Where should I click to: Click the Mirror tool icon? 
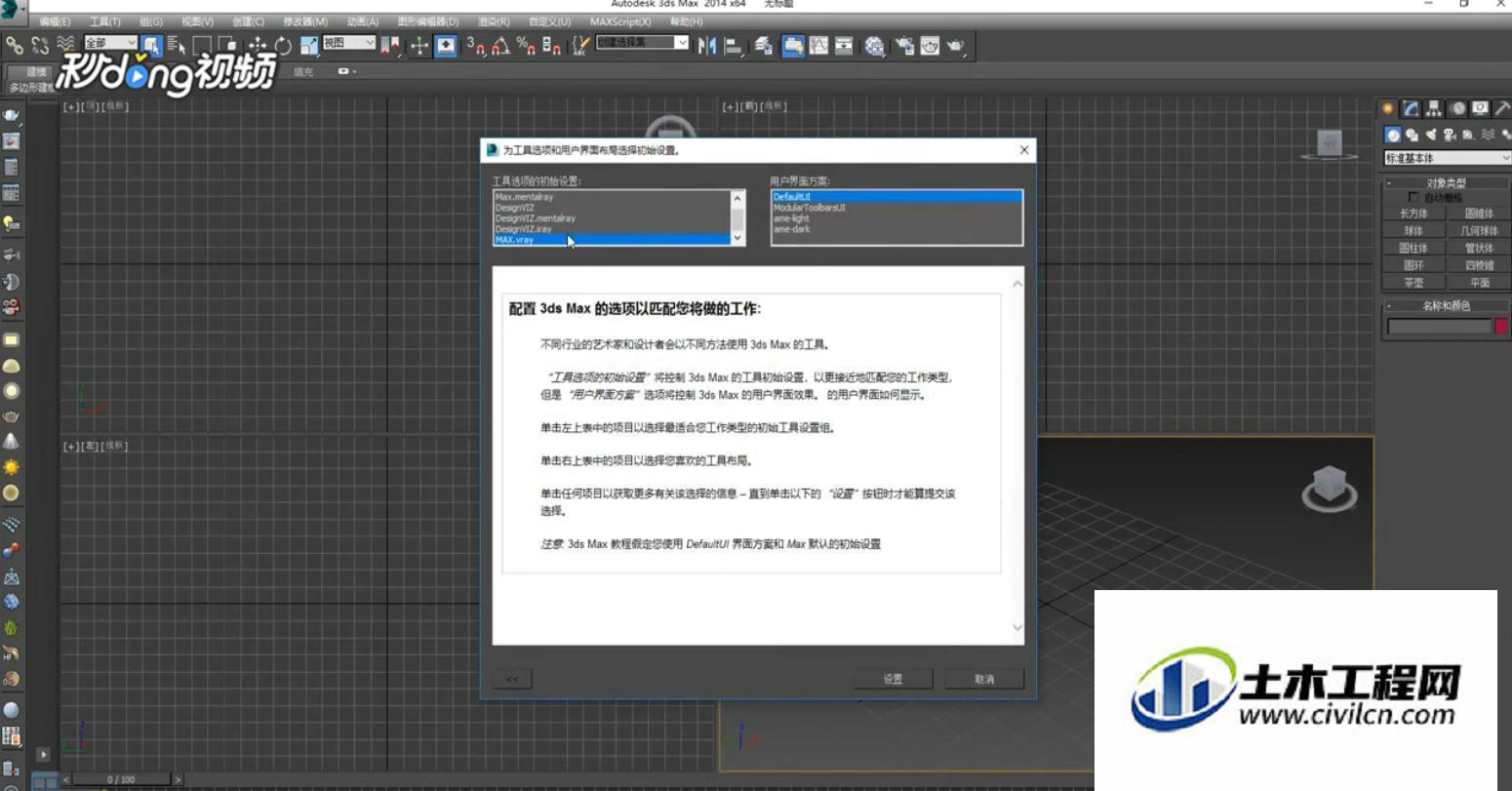pos(707,45)
